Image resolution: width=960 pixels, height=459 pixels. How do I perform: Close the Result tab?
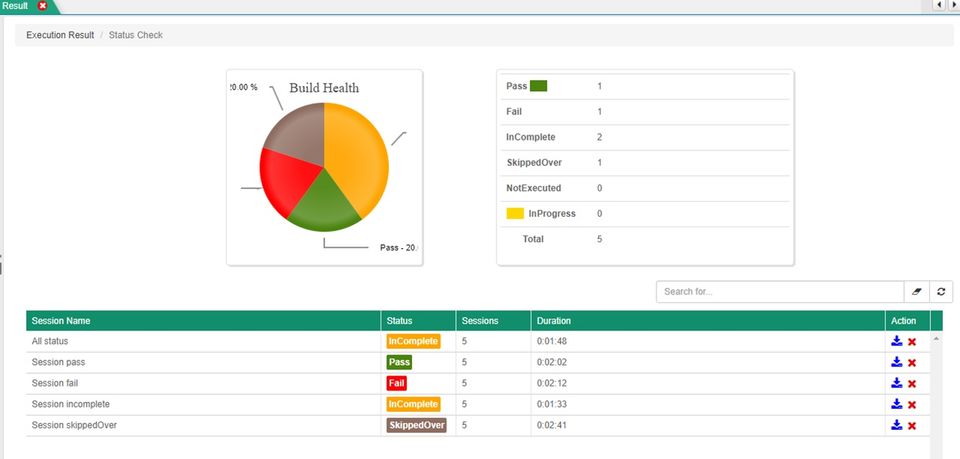click(x=42, y=6)
